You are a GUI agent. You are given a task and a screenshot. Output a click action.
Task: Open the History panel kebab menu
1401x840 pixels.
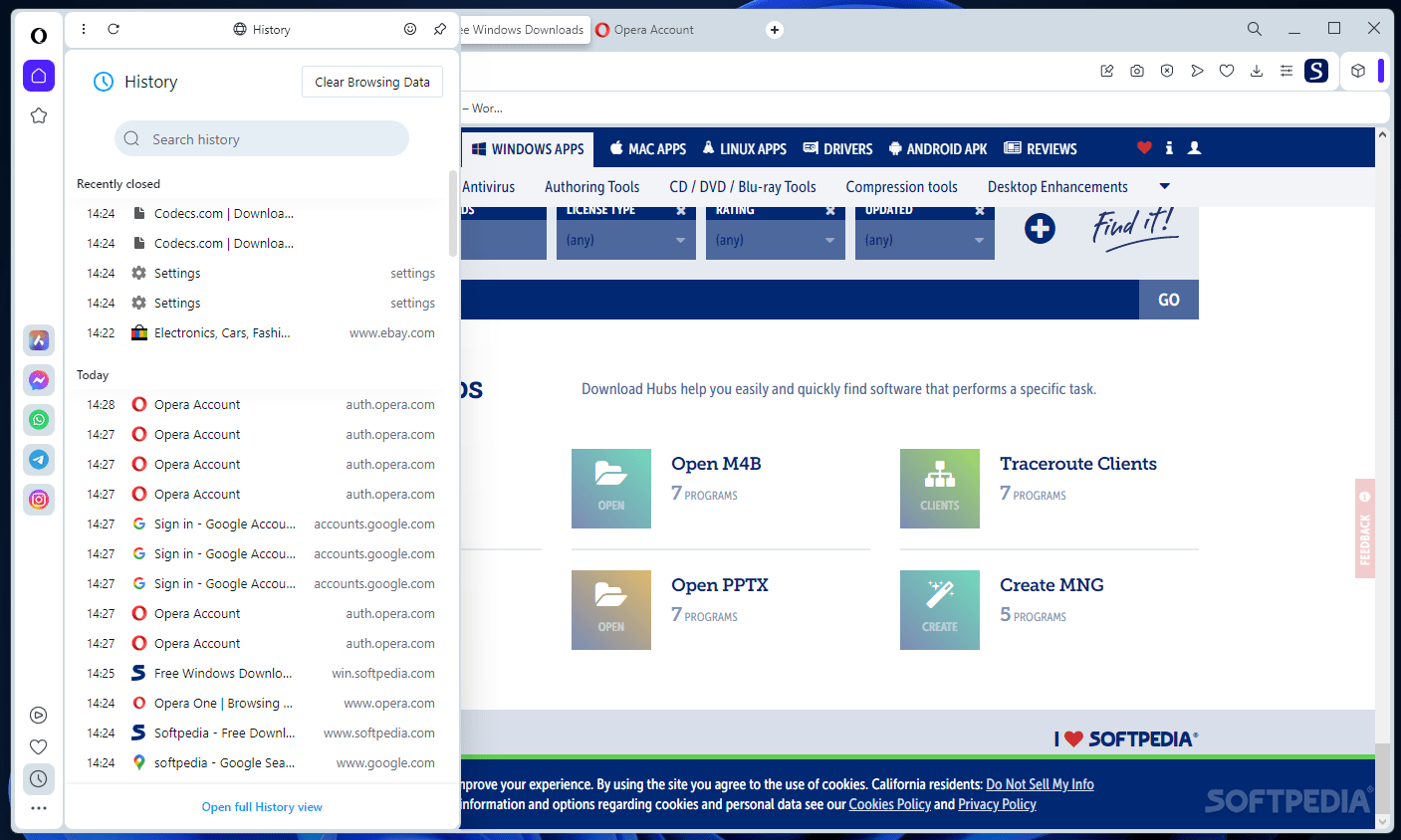[x=84, y=30]
